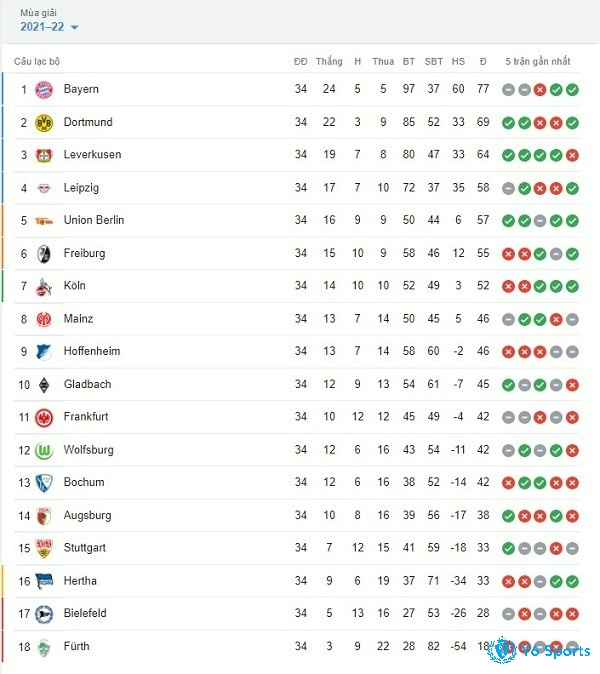
Task: Open the 2021–22 season dropdown
Action: (x=49, y=27)
